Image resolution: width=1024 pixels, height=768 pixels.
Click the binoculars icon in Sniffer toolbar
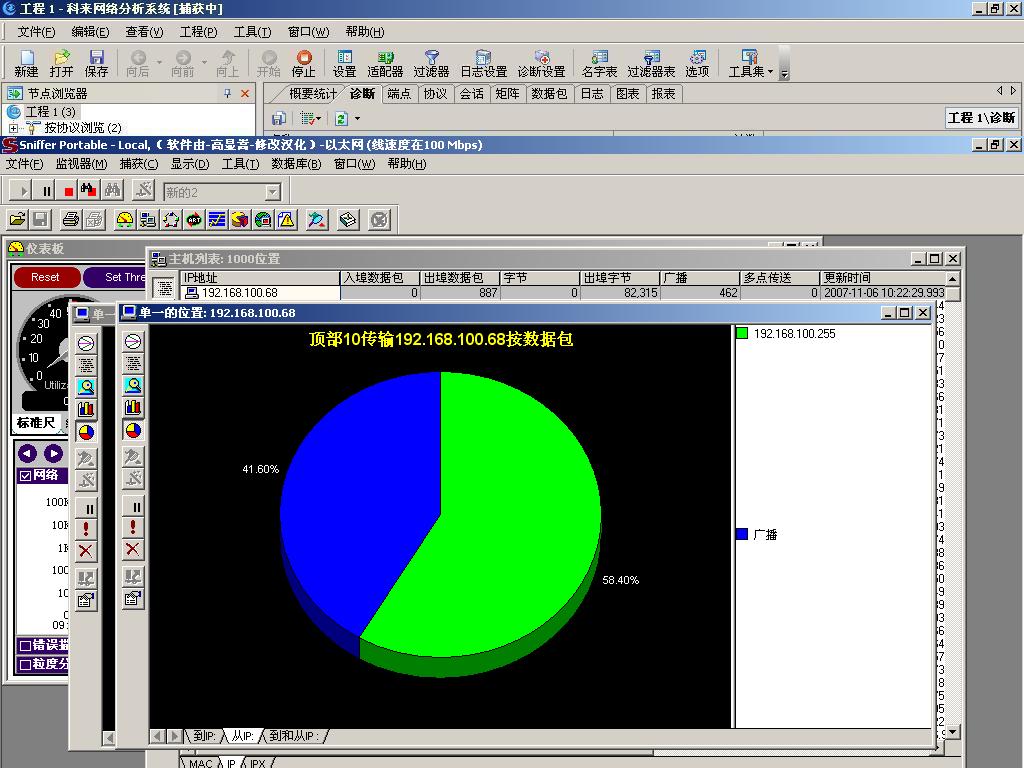pos(113,190)
